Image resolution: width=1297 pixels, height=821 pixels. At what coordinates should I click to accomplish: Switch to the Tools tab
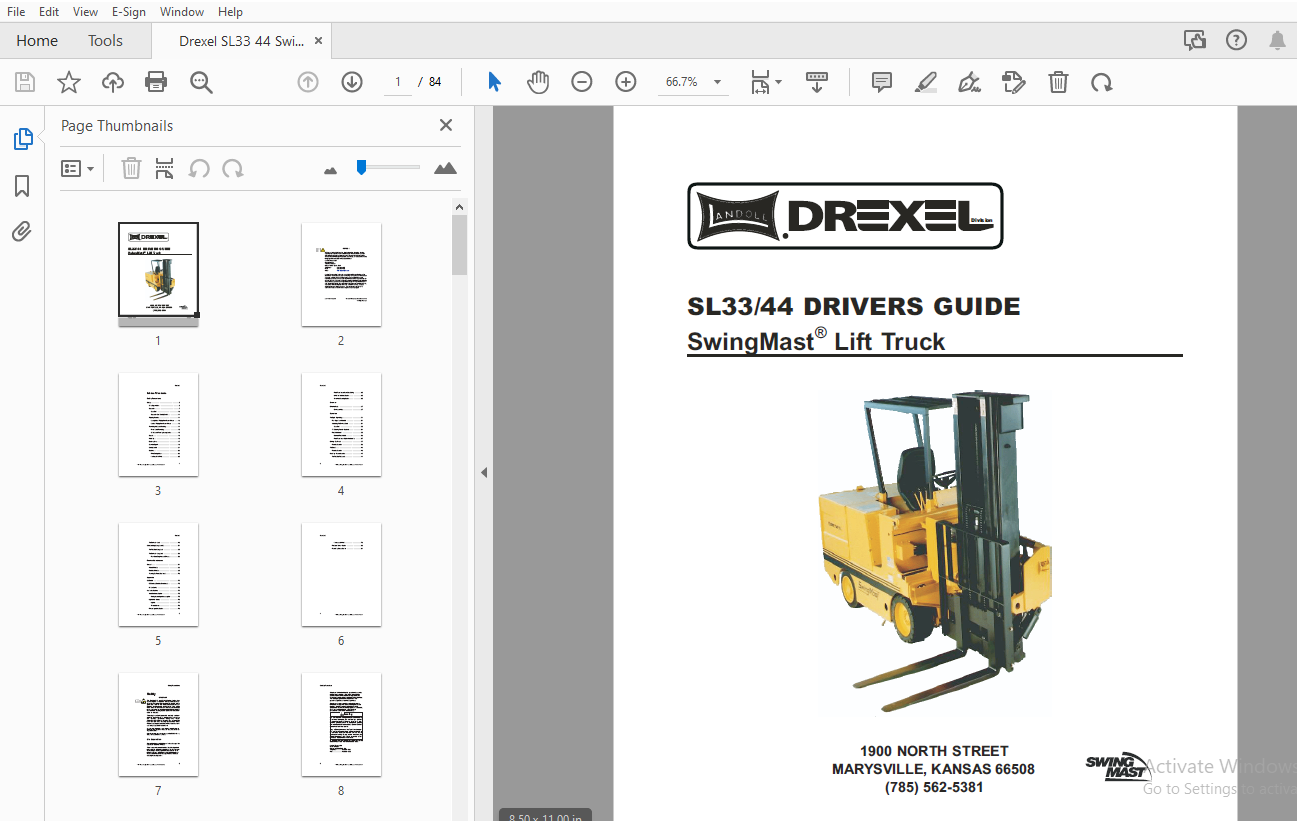105,41
